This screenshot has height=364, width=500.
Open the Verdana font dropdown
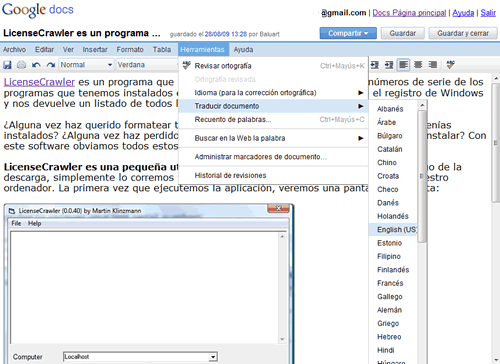(x=147, y=65)
